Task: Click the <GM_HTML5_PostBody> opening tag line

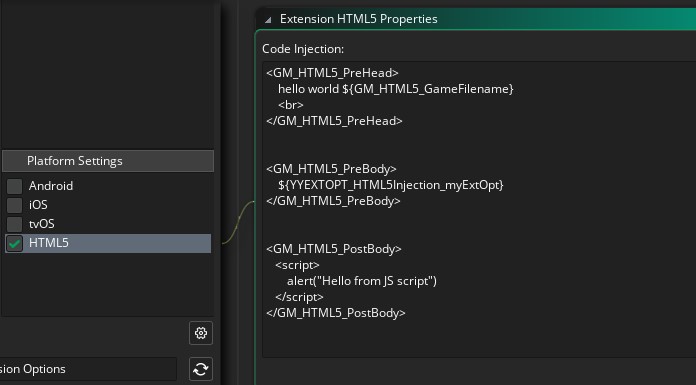Action: (x=334, y=249)
